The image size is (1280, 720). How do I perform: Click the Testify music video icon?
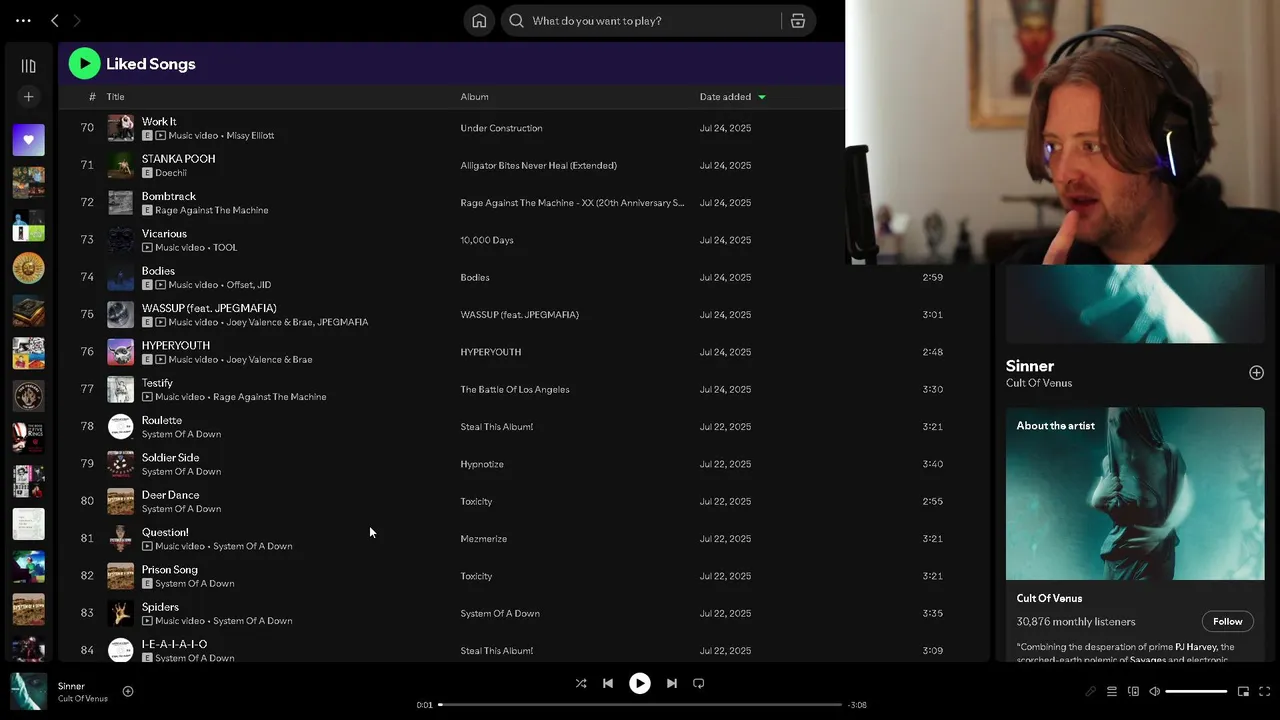pyautogui.click(x=147, y=397)
